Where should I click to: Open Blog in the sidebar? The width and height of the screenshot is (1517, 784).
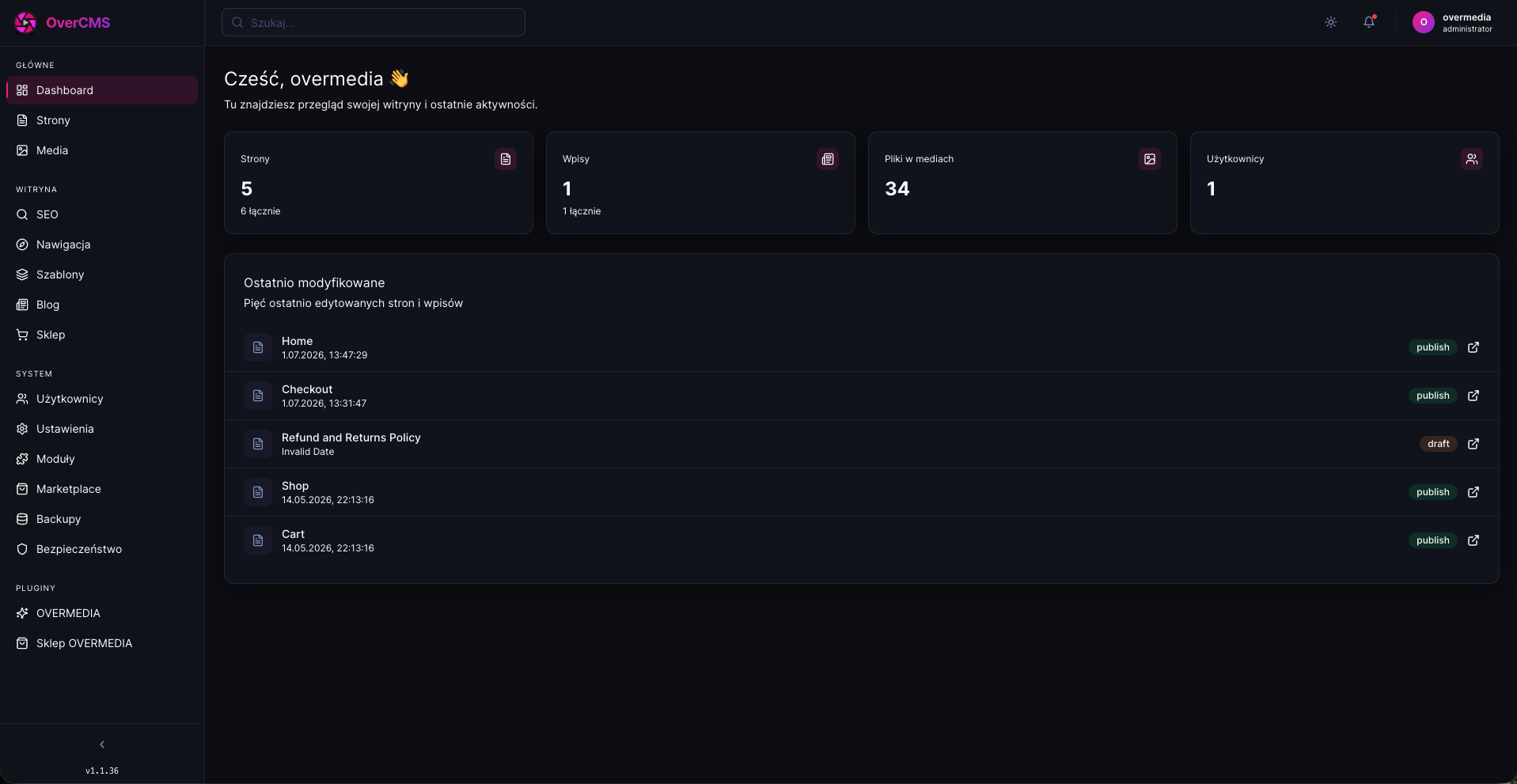tap(102, 305)
